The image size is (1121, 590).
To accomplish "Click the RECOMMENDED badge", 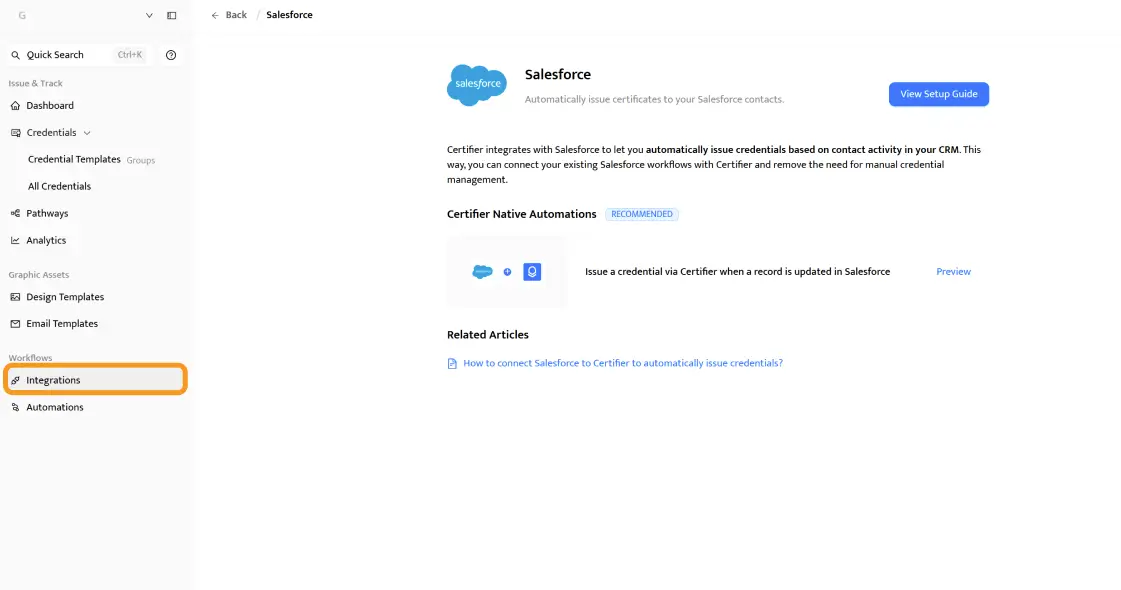I will point(641,214).
